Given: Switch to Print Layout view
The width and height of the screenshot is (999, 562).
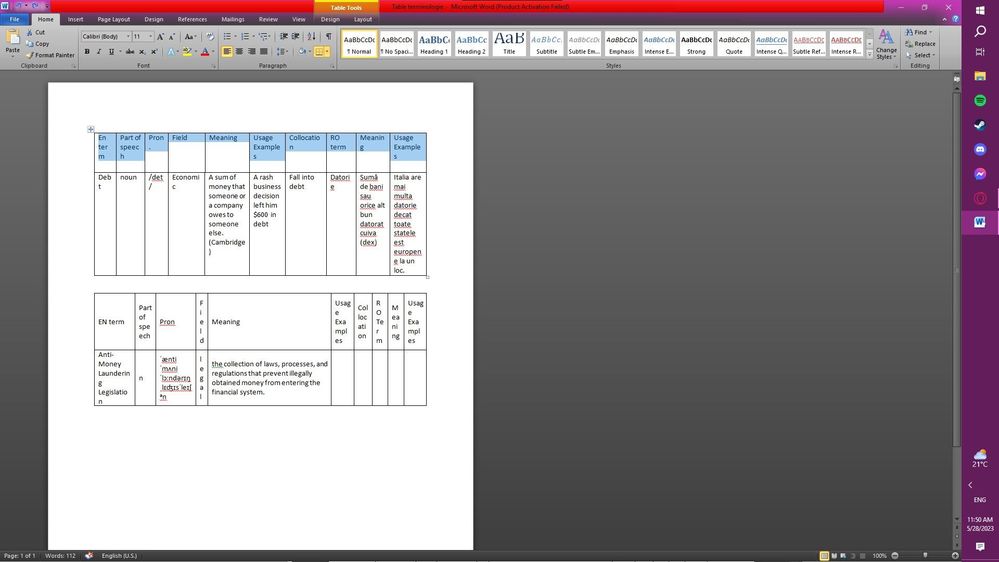Looking at the screenshot, I should [x=824, y=556].
